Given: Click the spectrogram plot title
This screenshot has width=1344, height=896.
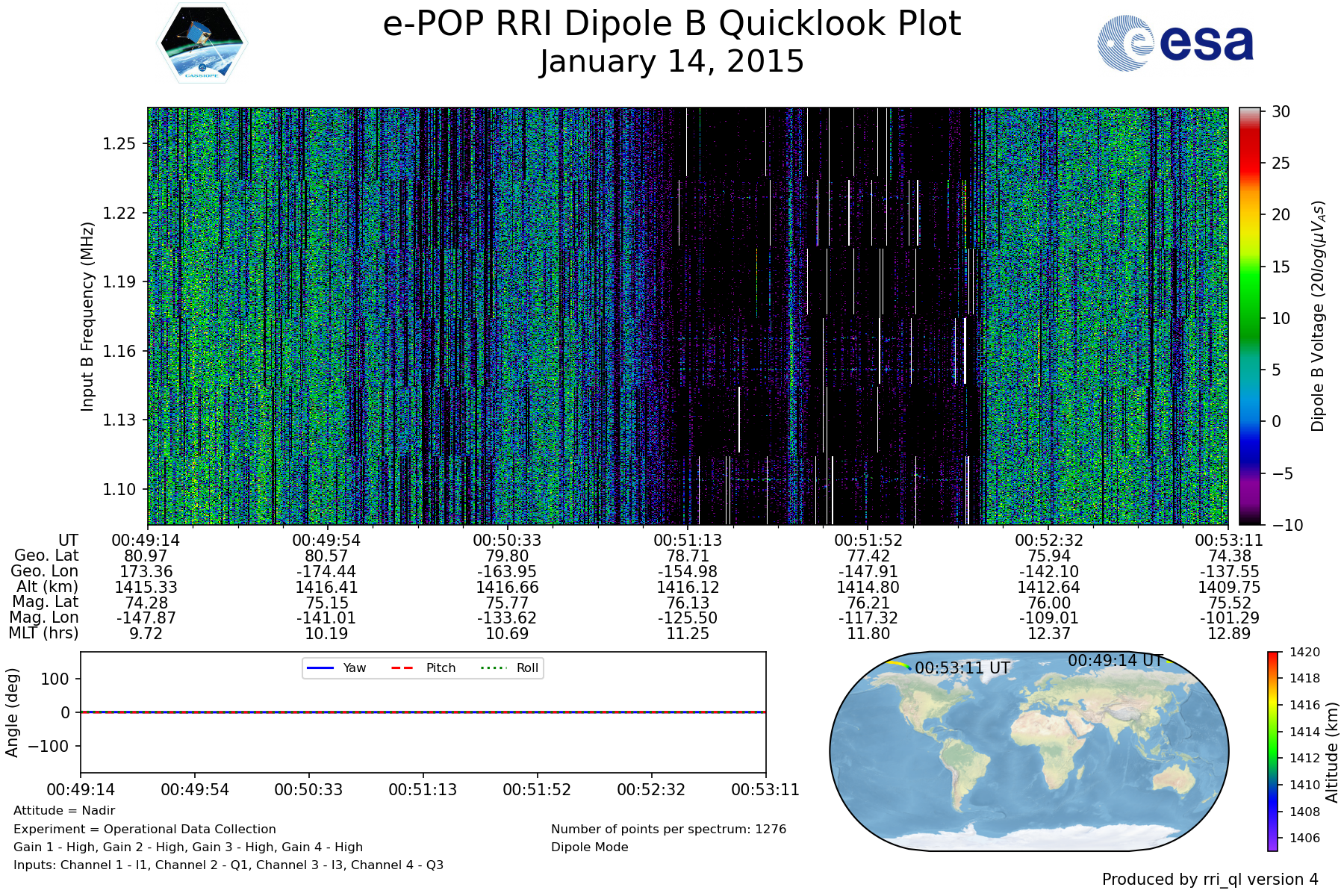Looking at the screenshot, I should point(671,24).
